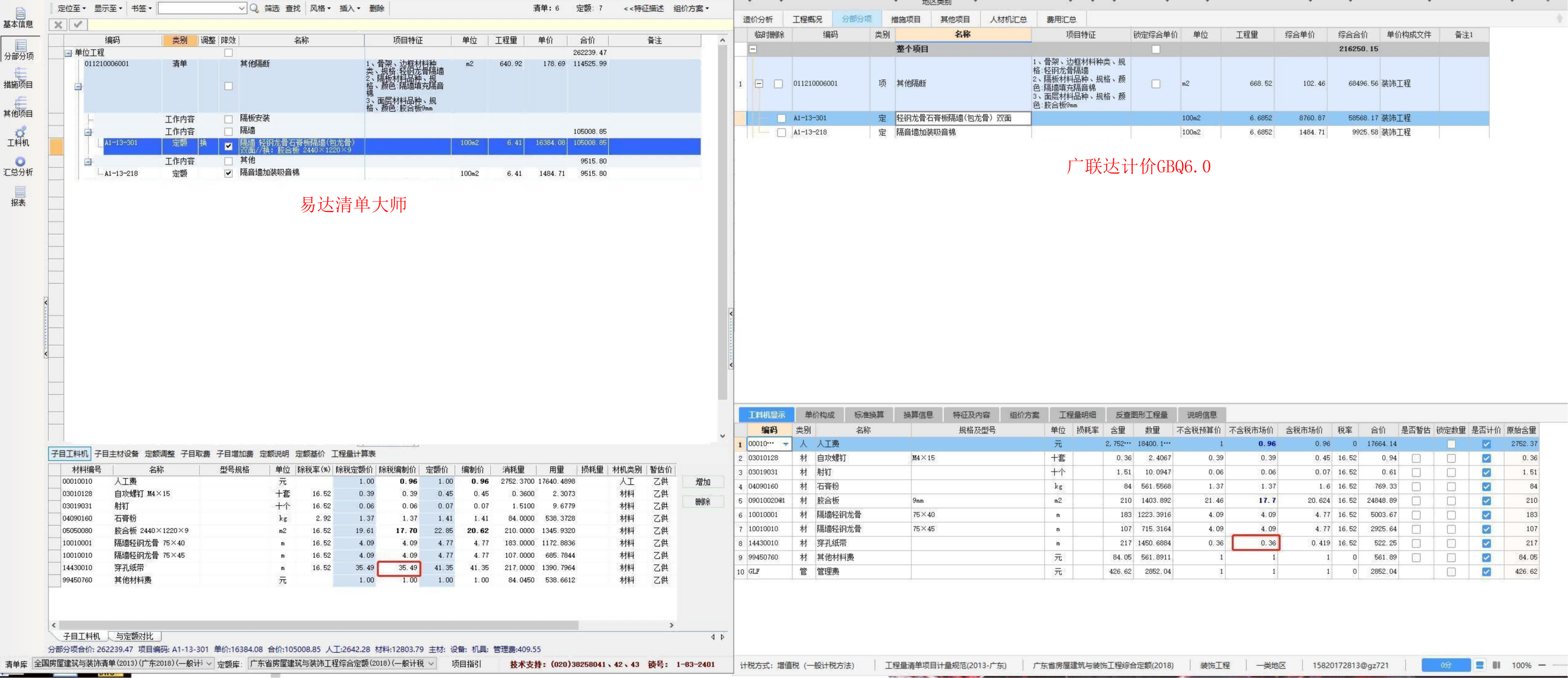Switch to the 单价构成 tab in GBQ
Screen dimensions: 1568x678
pos(820,415)
